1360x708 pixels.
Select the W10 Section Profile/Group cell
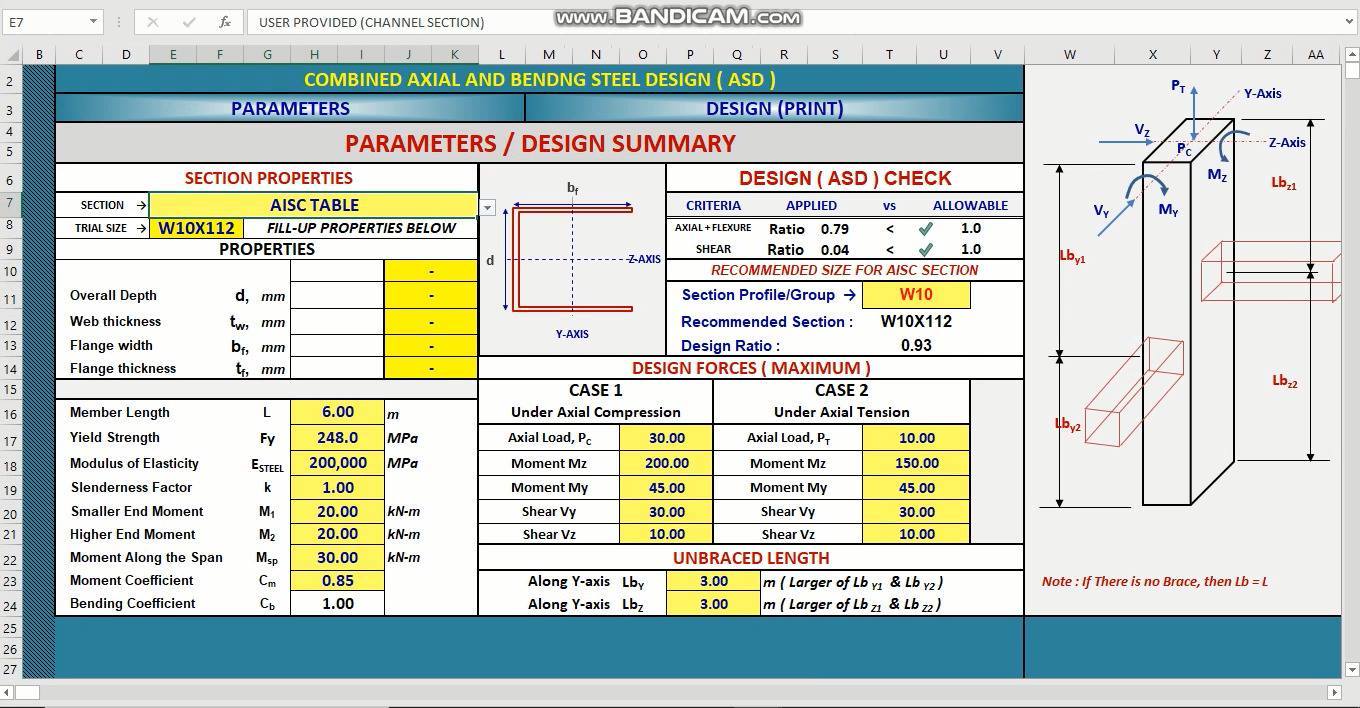tap(916, 294)
